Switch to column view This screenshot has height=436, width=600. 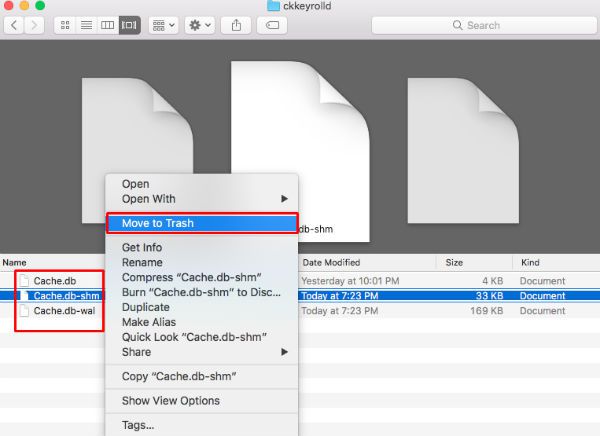108,25
